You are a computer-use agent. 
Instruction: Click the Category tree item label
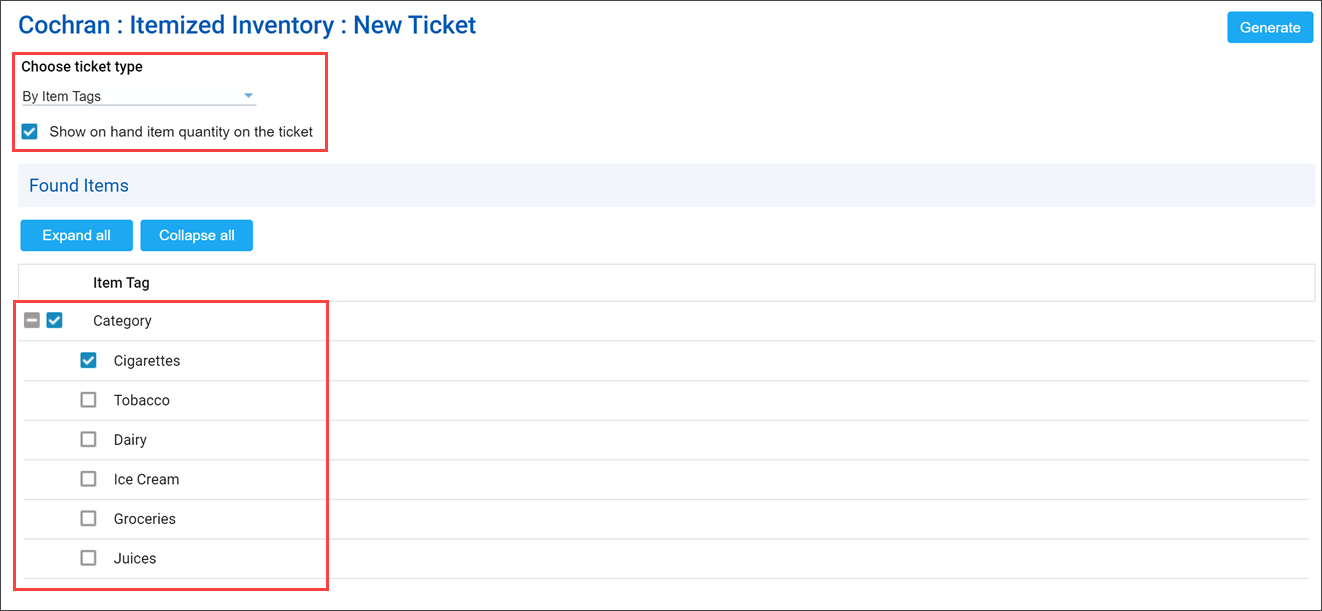pyautogui.click(x=122, y=320)
